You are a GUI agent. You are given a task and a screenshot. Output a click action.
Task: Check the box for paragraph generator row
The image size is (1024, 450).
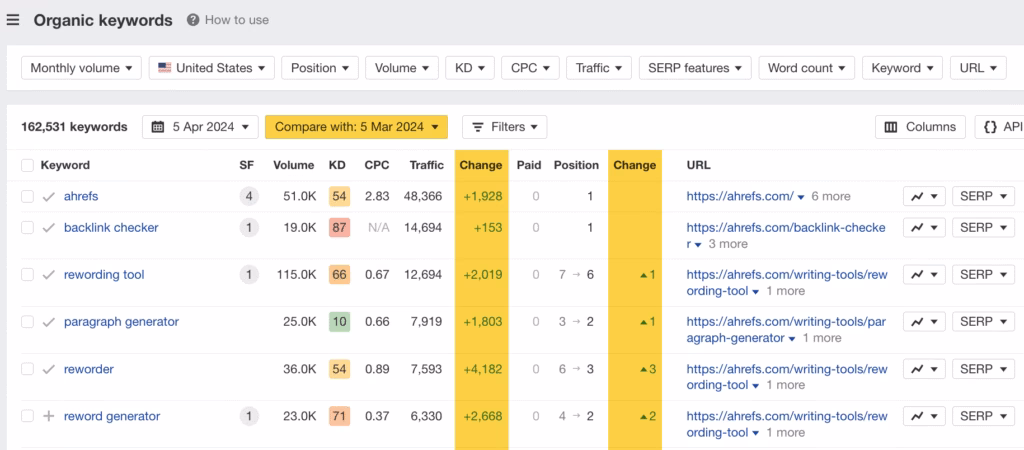[27, 322]
